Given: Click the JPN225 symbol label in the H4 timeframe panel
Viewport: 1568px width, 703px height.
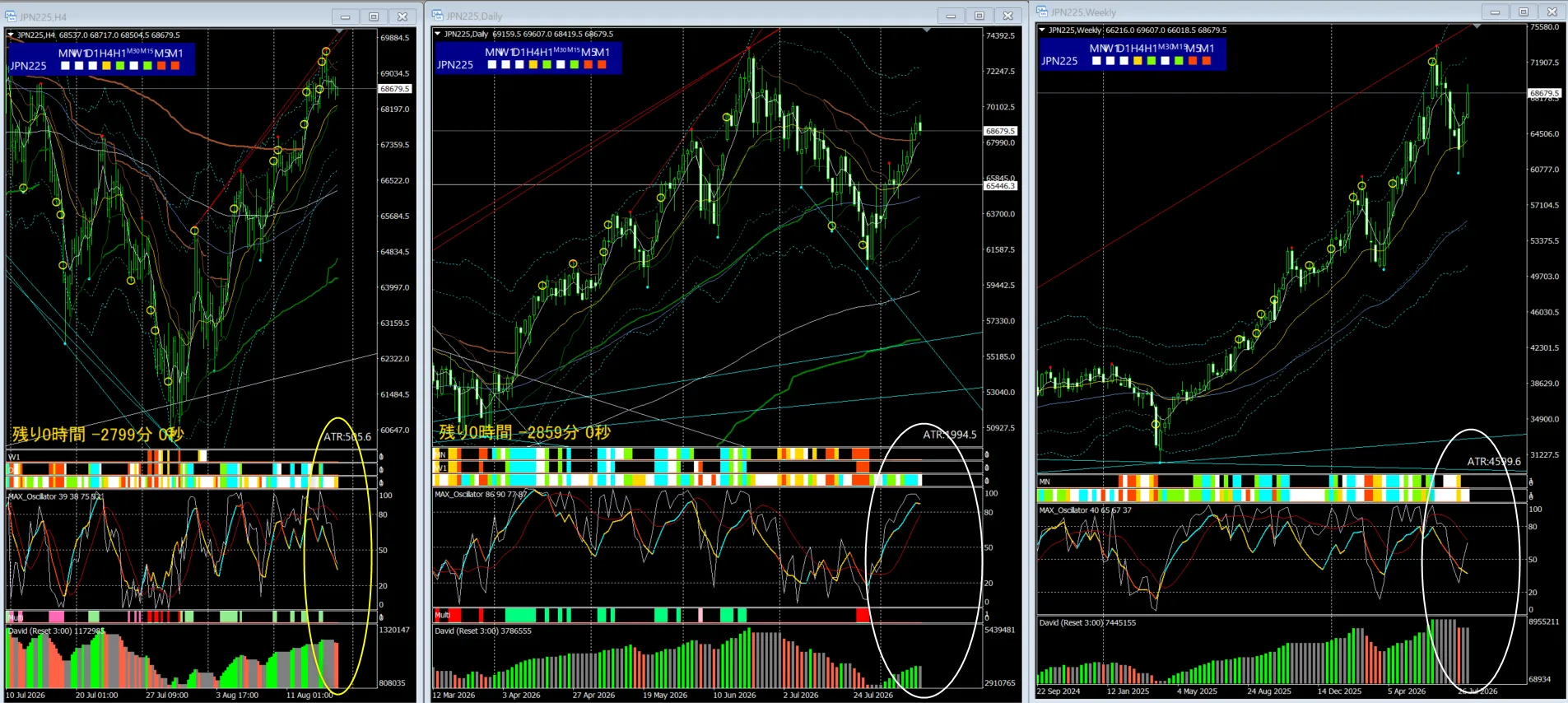Looking at the screenshot, I should pos(28,66).
